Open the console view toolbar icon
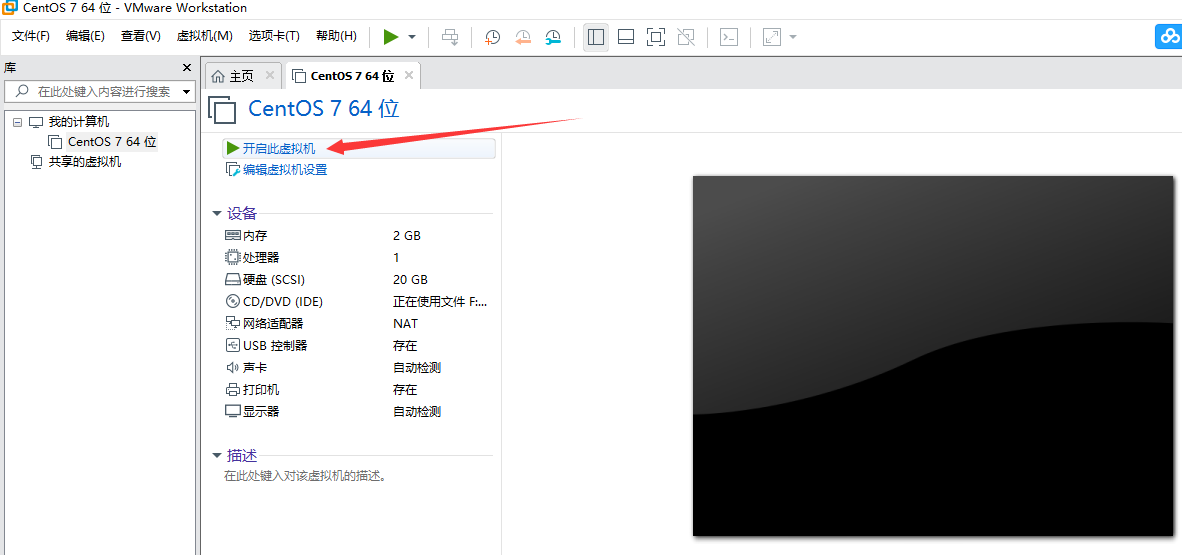The image size is (1182, 555). [x=728, y=37]
